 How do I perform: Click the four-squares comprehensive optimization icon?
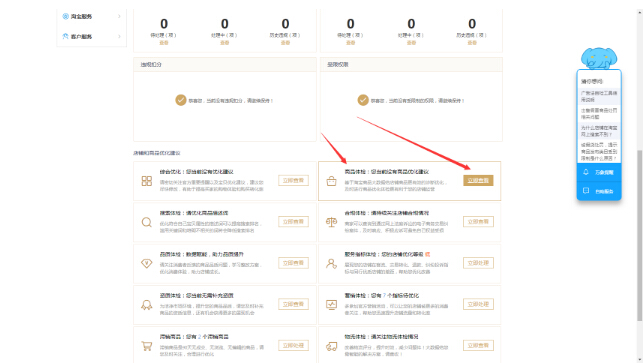(146, 181)
